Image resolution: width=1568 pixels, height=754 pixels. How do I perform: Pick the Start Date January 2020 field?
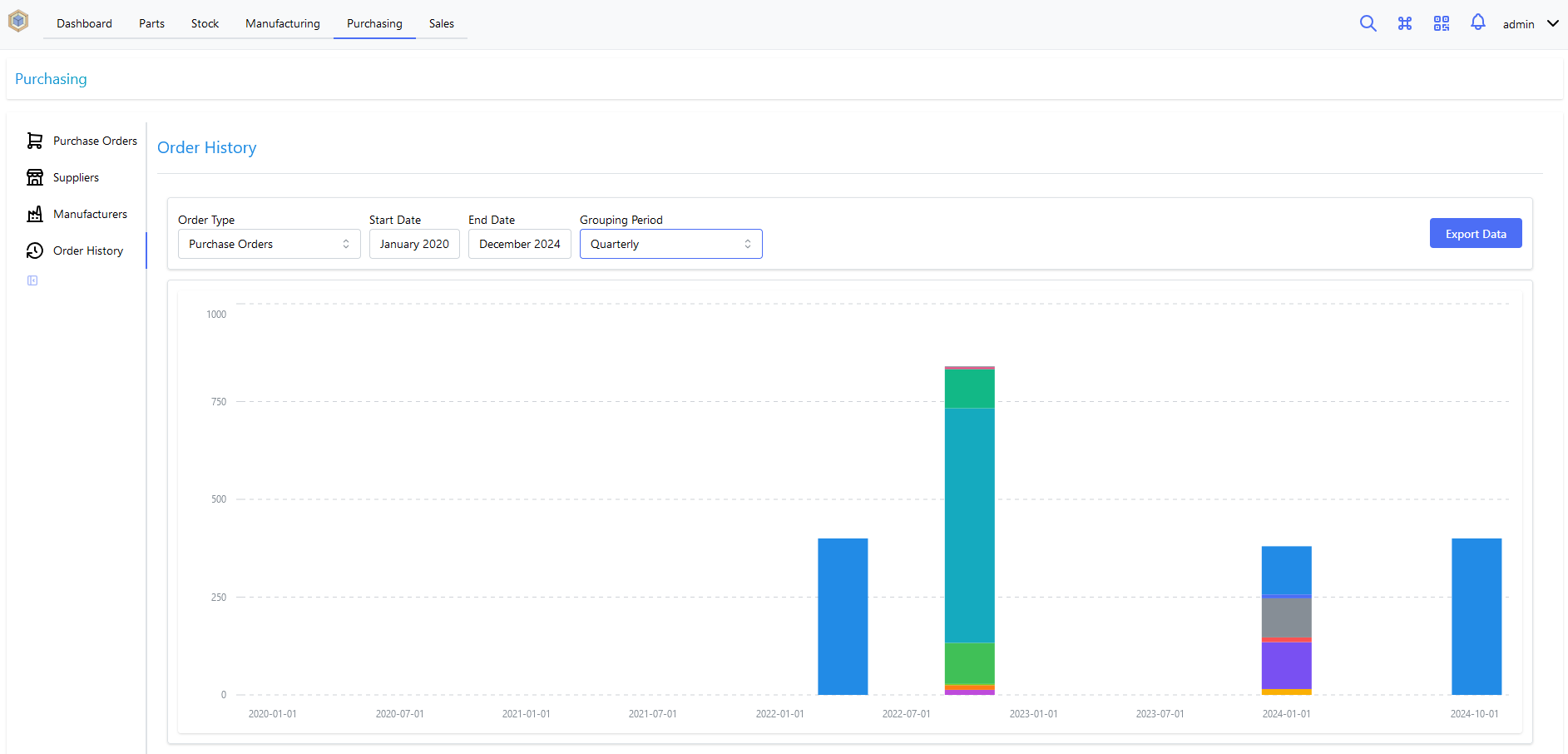click(x=414, y=244)
